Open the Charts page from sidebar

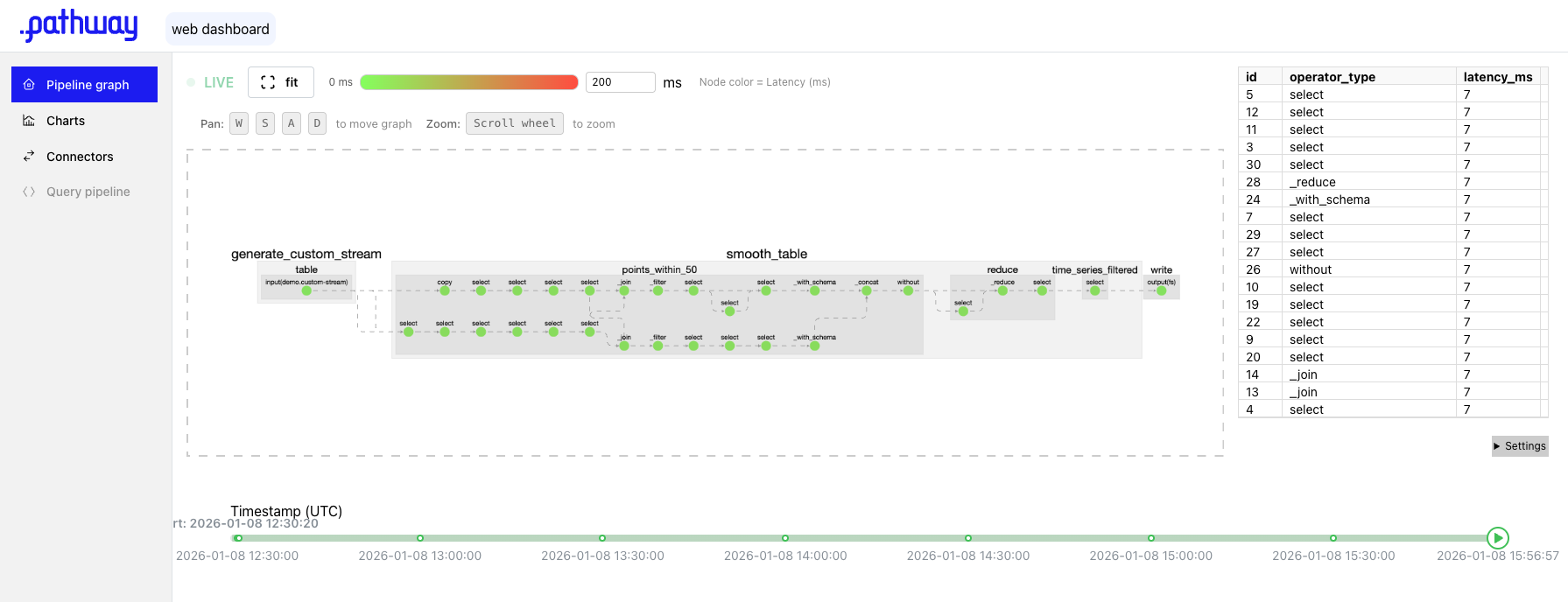tap(66, 121)
